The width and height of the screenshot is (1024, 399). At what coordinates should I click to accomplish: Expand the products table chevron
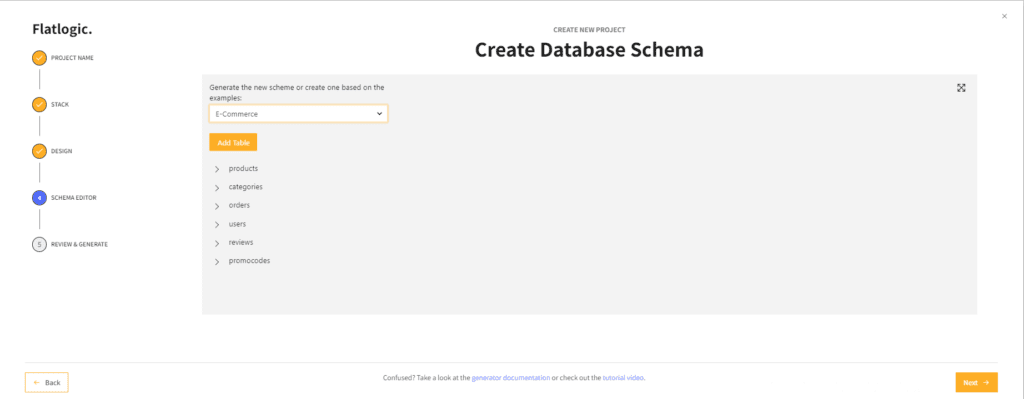217,169
